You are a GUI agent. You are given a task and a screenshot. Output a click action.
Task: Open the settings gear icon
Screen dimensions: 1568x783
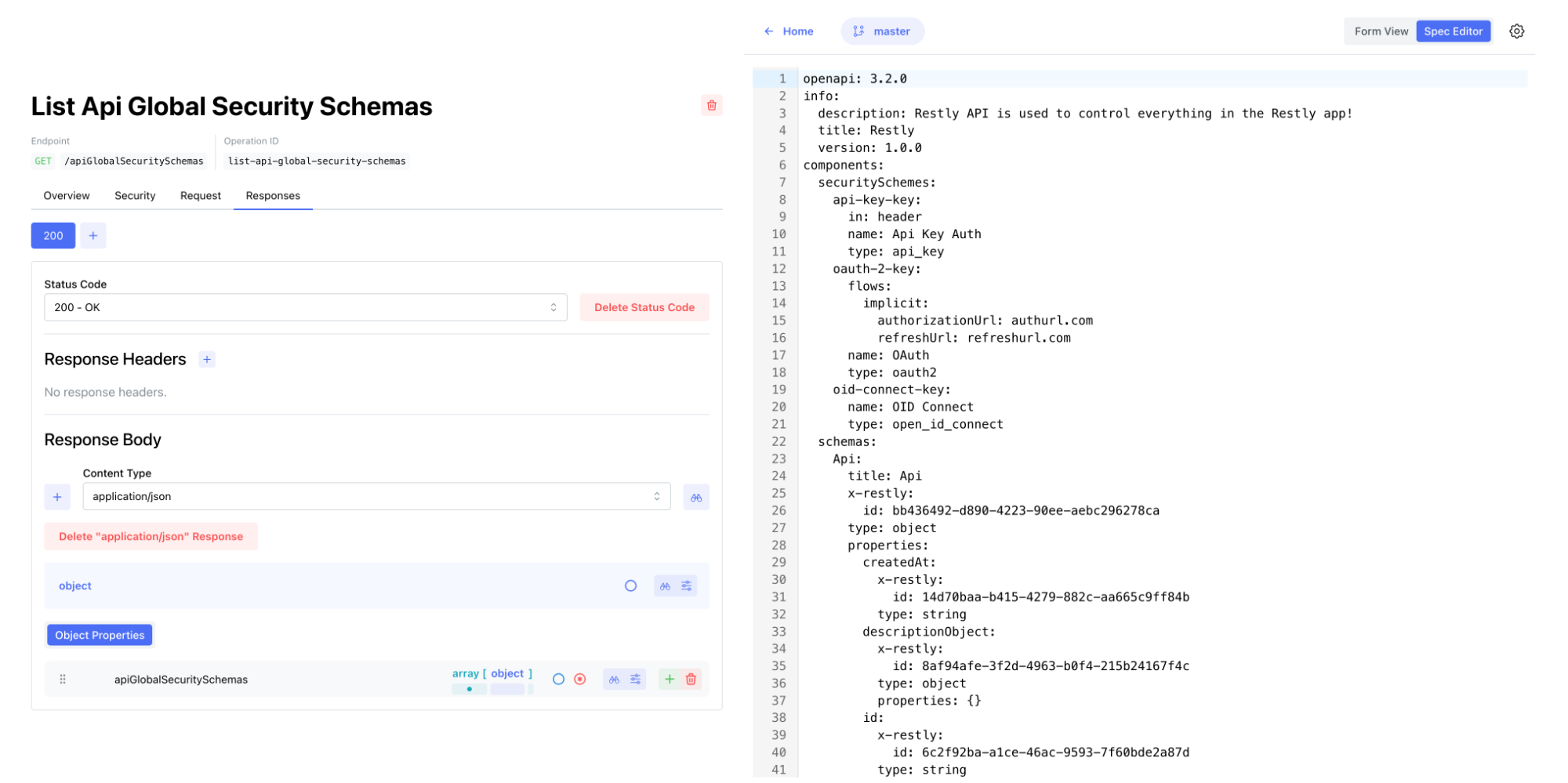tap(1517, 31)
